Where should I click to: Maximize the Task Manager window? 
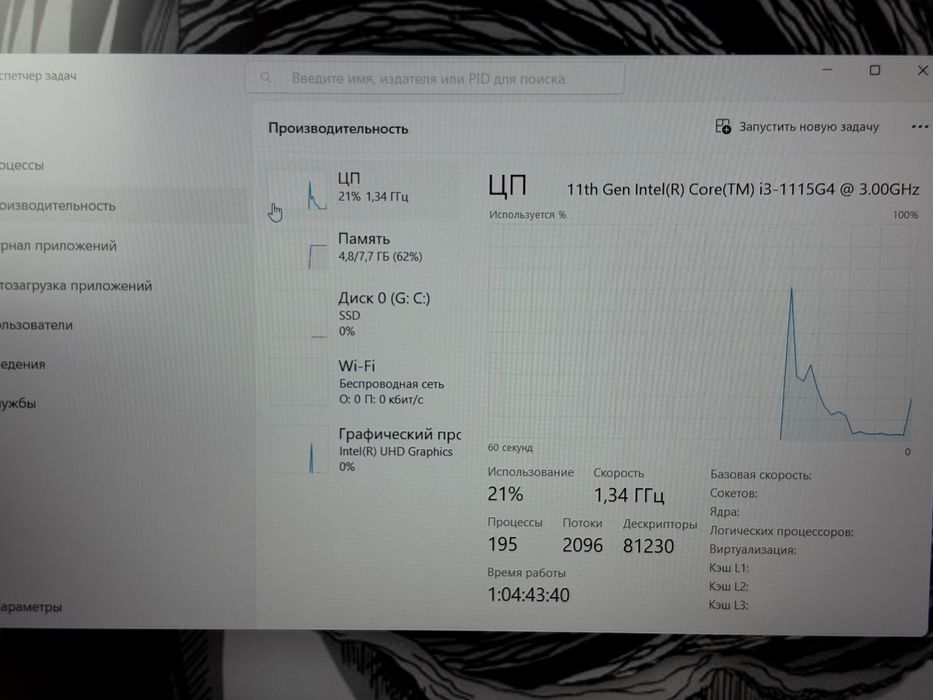[875, 70]
